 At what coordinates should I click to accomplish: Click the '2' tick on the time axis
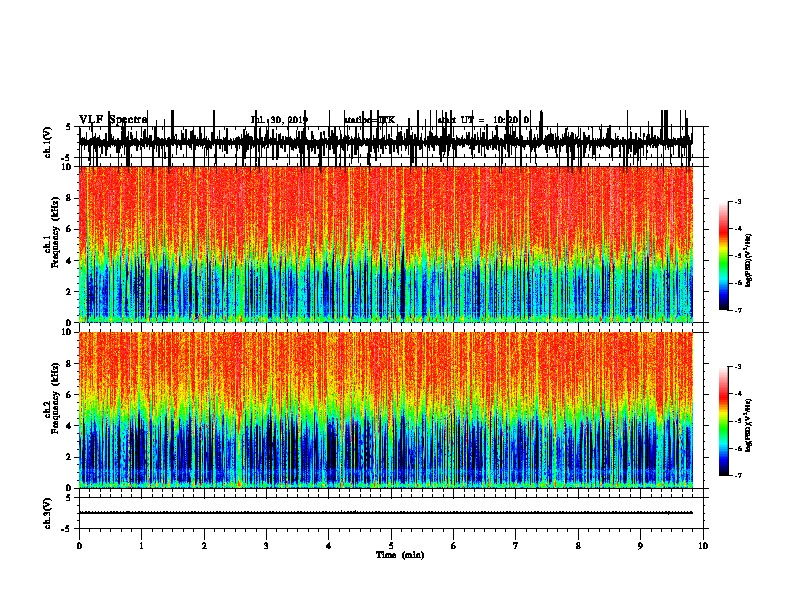204,546
